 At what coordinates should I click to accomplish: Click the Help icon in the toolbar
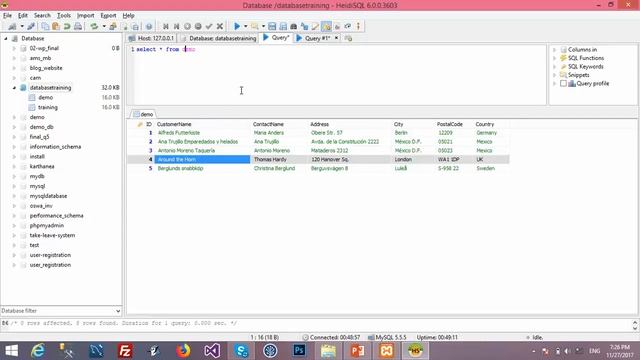click(x=149, y=26)
